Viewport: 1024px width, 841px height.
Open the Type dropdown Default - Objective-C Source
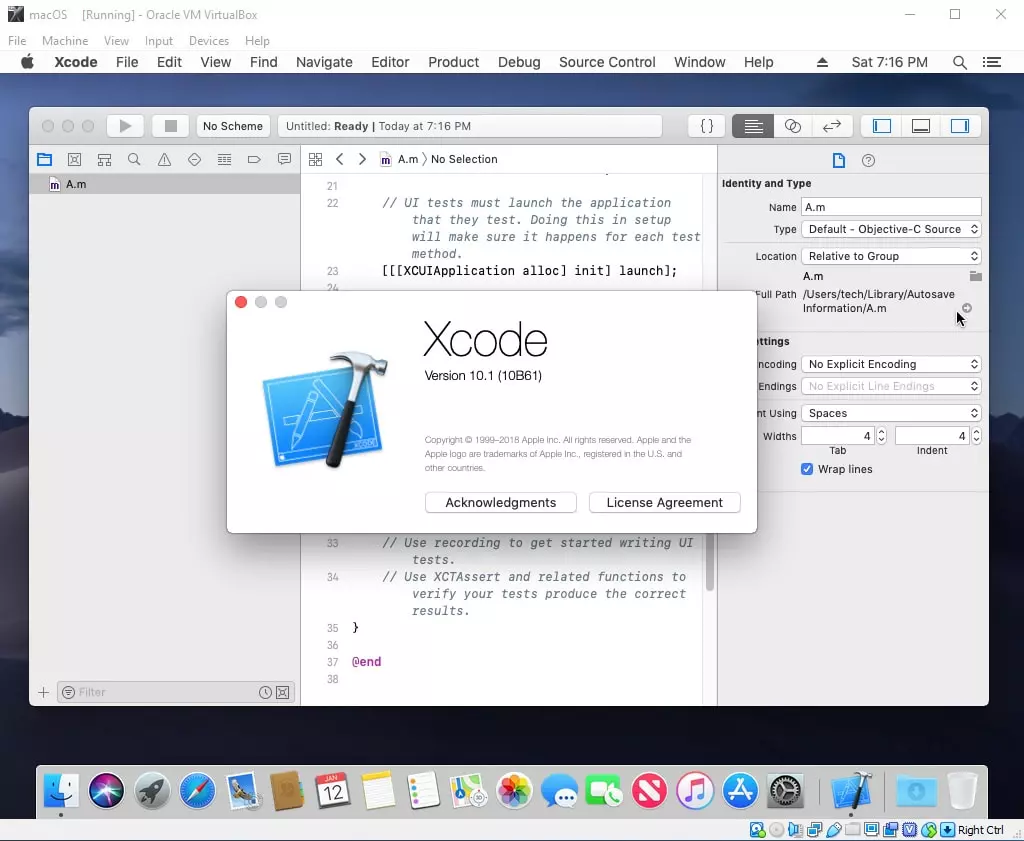coord(891,229)
